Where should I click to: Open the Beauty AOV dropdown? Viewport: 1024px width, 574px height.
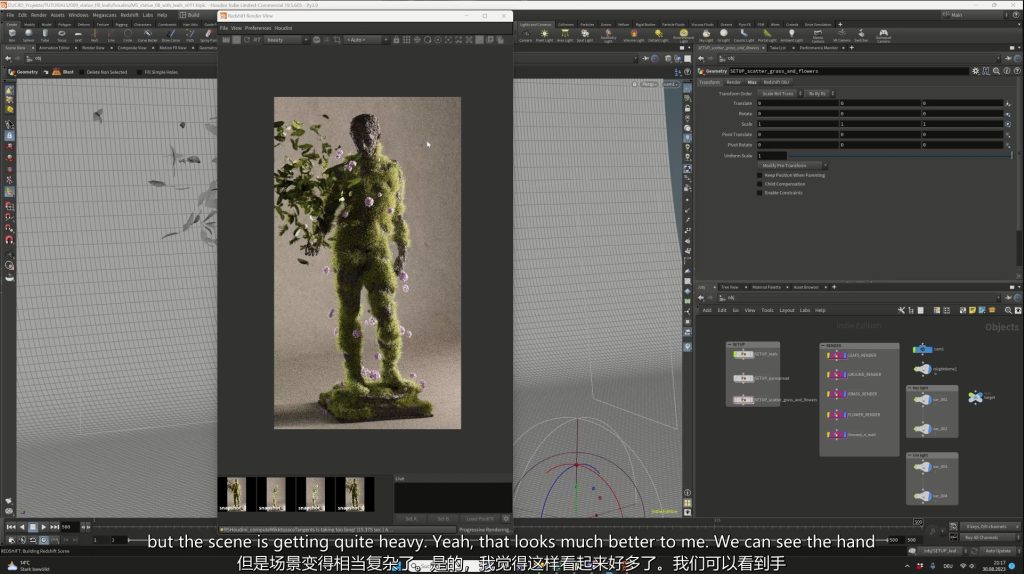[x=286, y=40]
